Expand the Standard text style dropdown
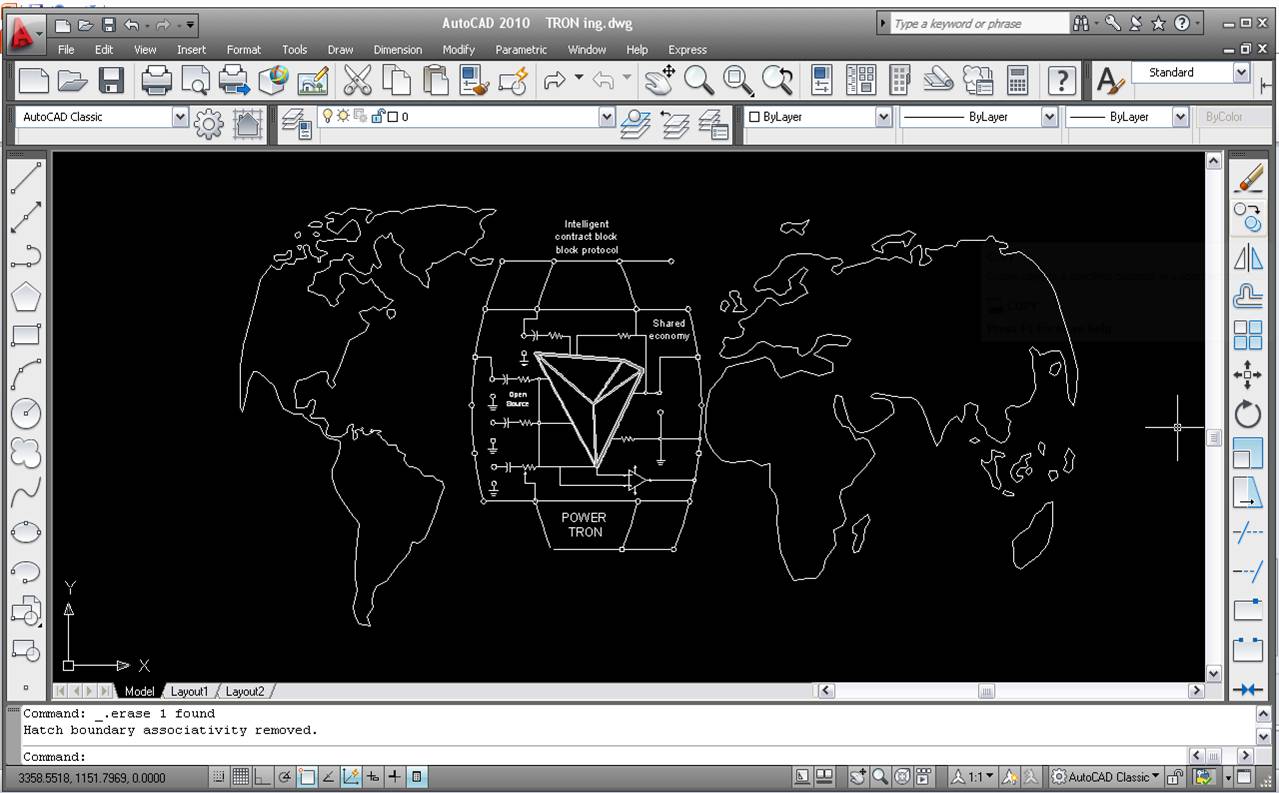Screen dimensions: 1279x793 (1241, 73)
